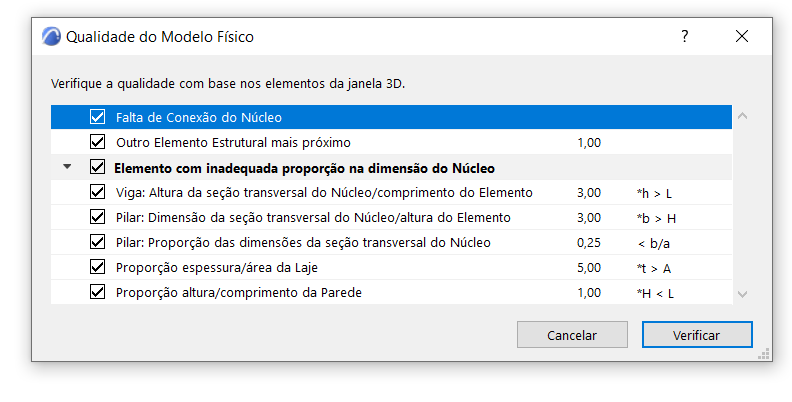
Task: Select the 3,00 value in Viga row
Action: [x=589, y=192]
